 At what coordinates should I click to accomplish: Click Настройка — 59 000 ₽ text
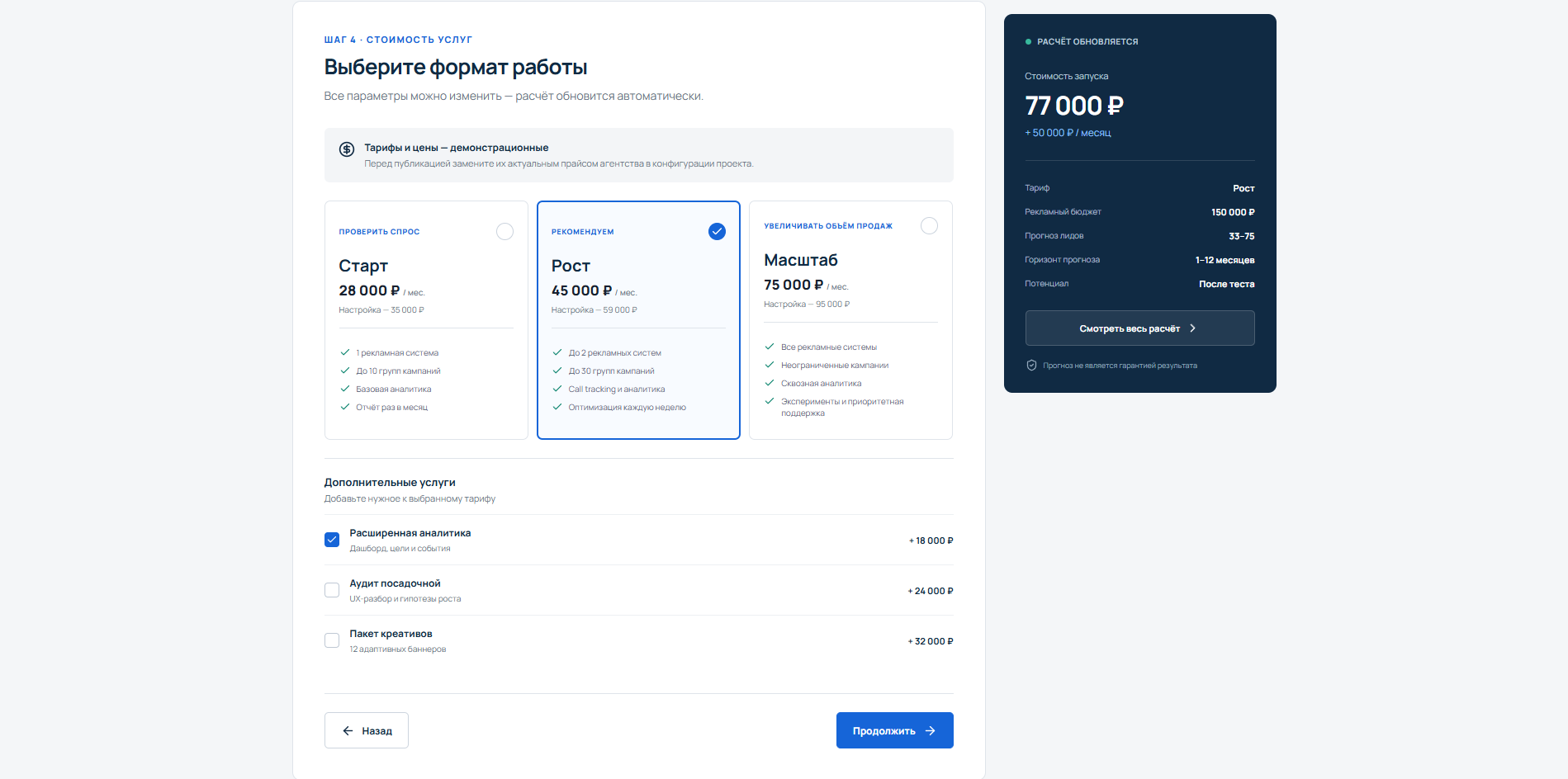595,310
